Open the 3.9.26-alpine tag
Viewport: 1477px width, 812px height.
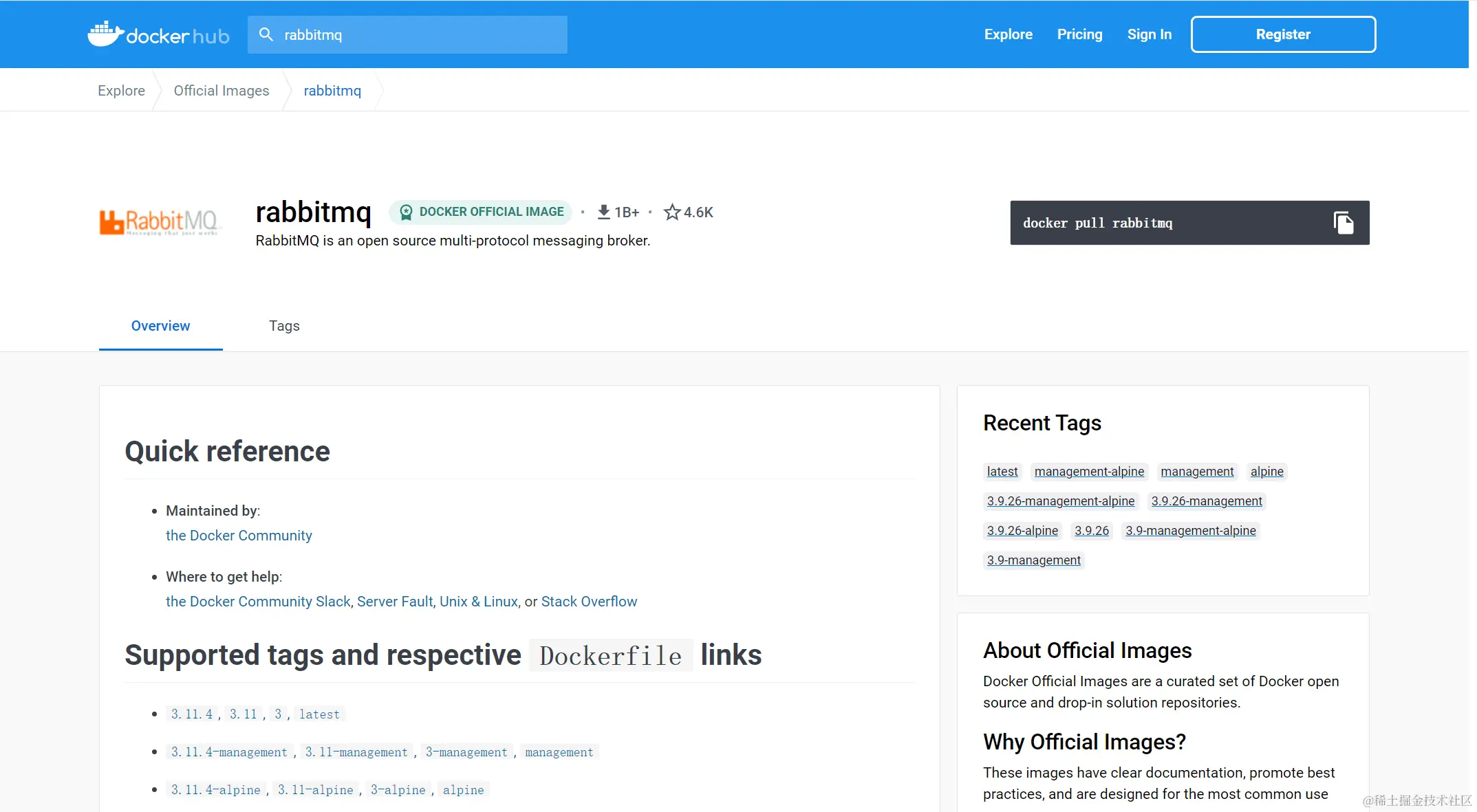[x=1022, y=531]
